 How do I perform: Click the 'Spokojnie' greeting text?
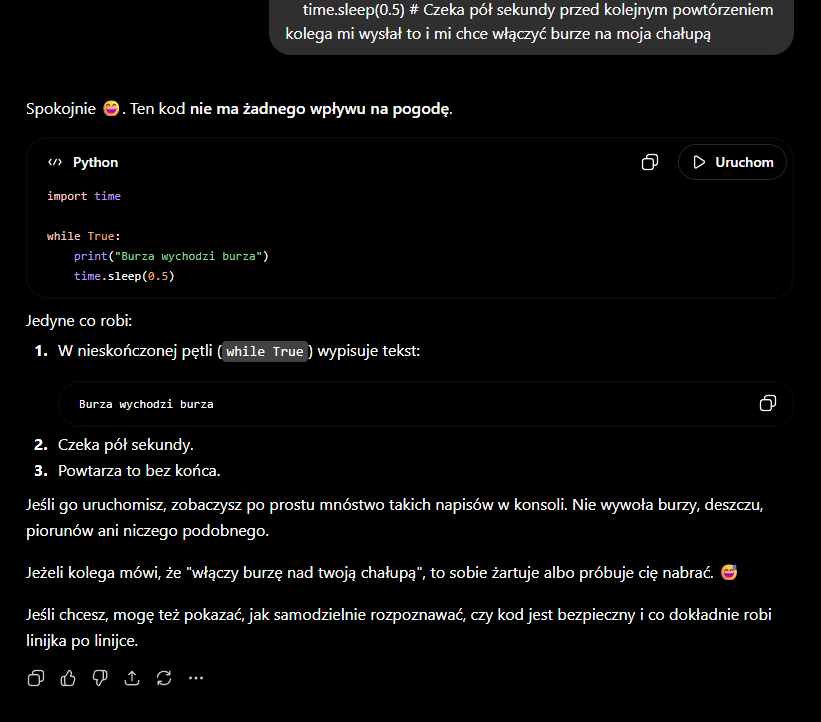[61, 109]
